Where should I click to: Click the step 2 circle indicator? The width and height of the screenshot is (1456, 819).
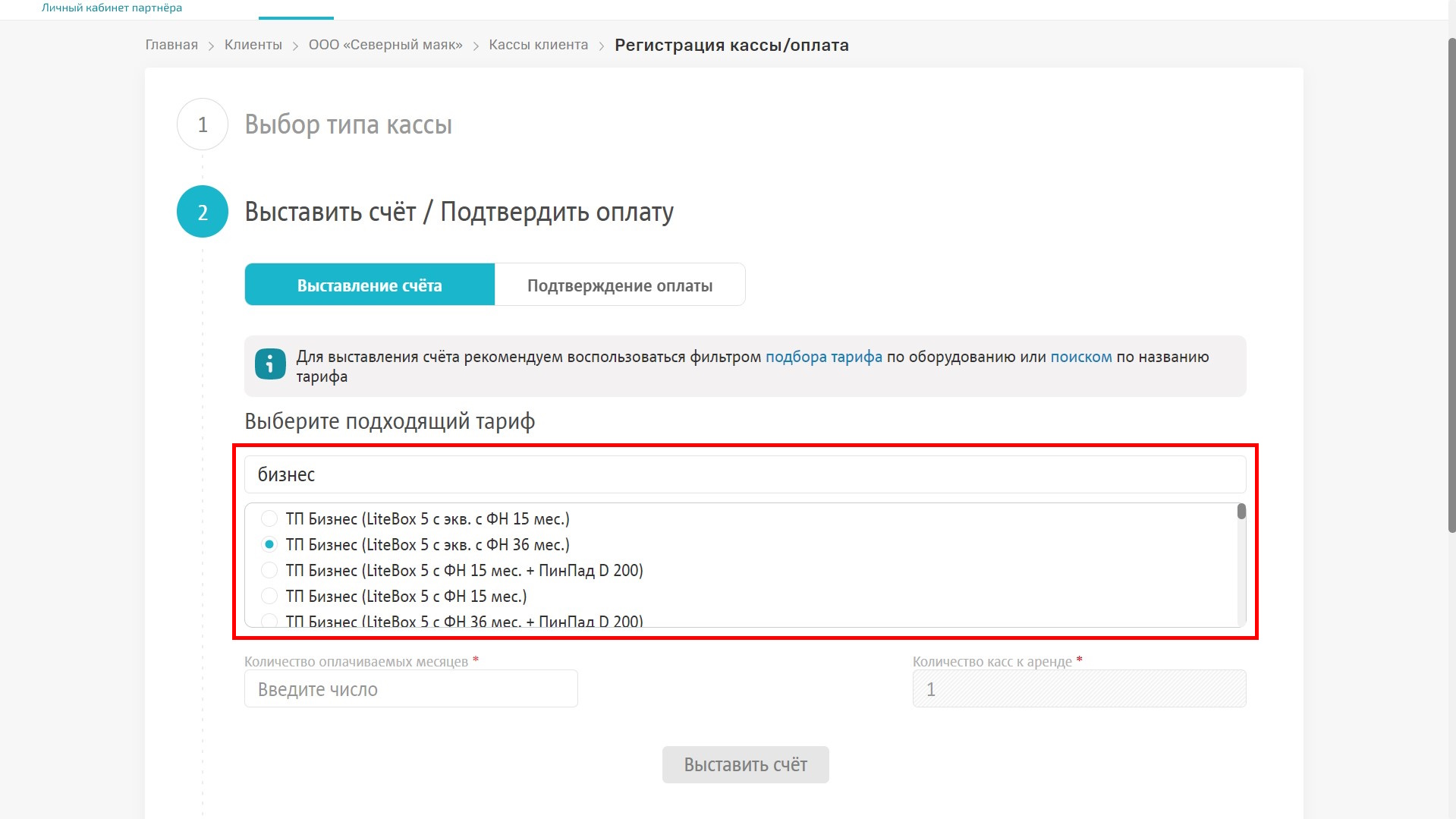coord(203,212)
